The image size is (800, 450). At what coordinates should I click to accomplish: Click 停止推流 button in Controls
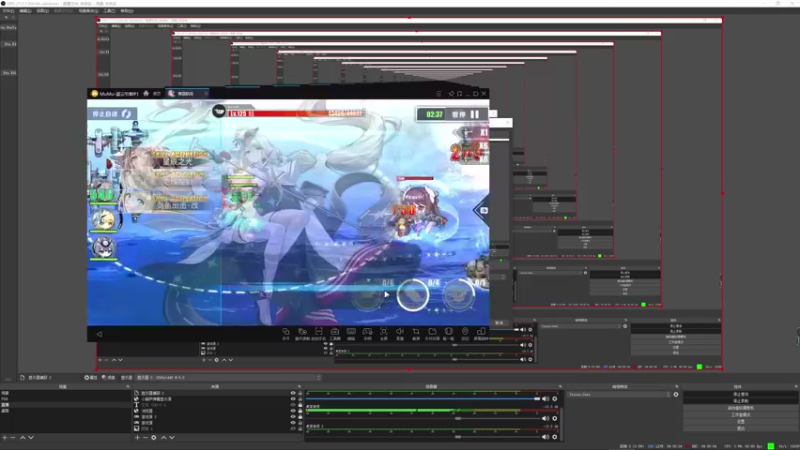(x=740, y=394)
